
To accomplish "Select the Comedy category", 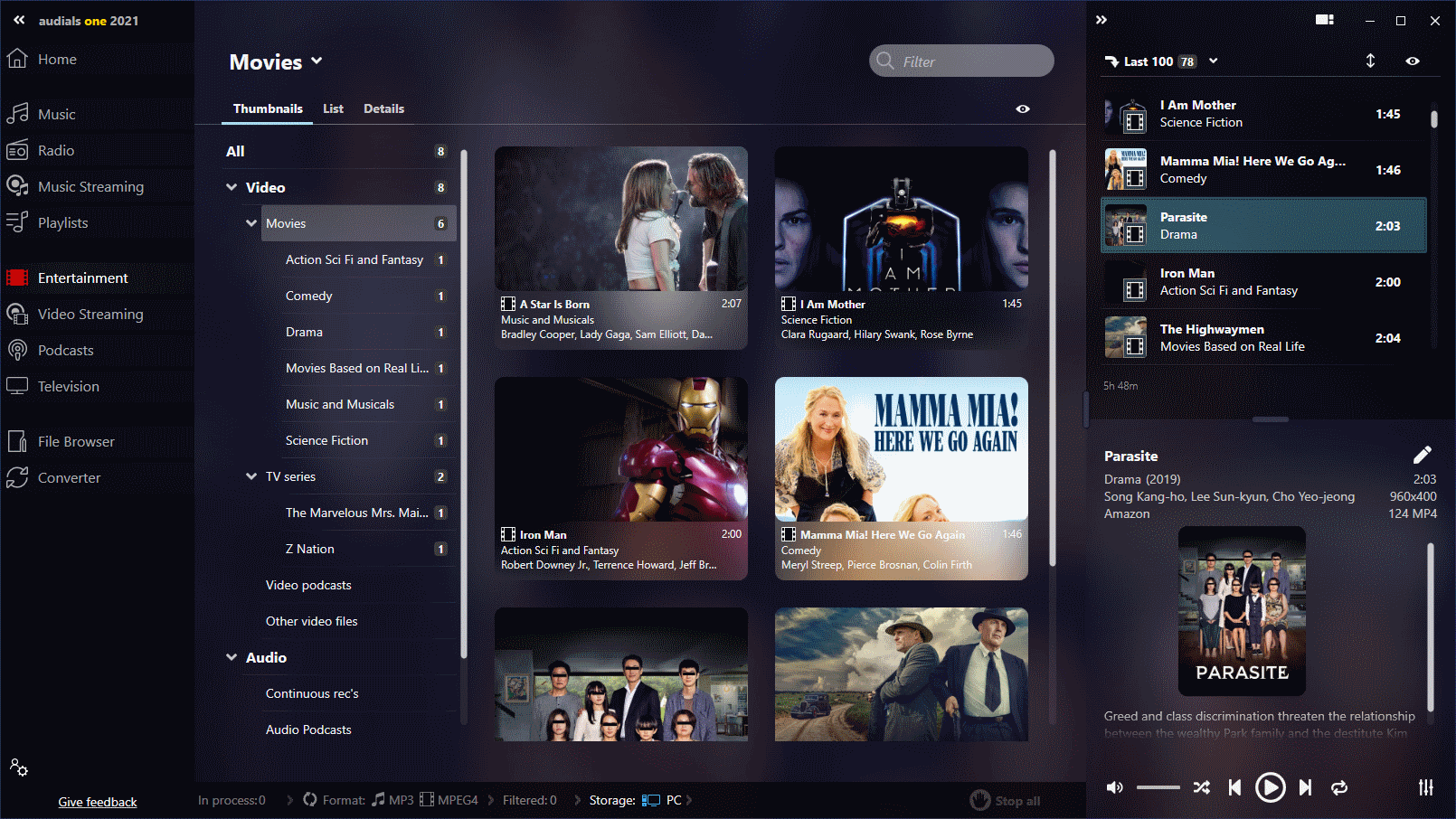I will [x=368, y=296].
